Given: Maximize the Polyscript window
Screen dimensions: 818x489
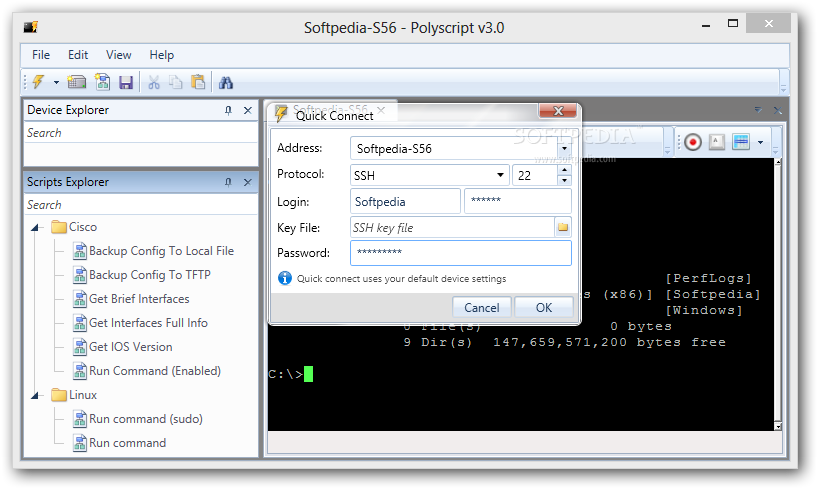Looking at the screenshot, I should click(x=733, y=23).
